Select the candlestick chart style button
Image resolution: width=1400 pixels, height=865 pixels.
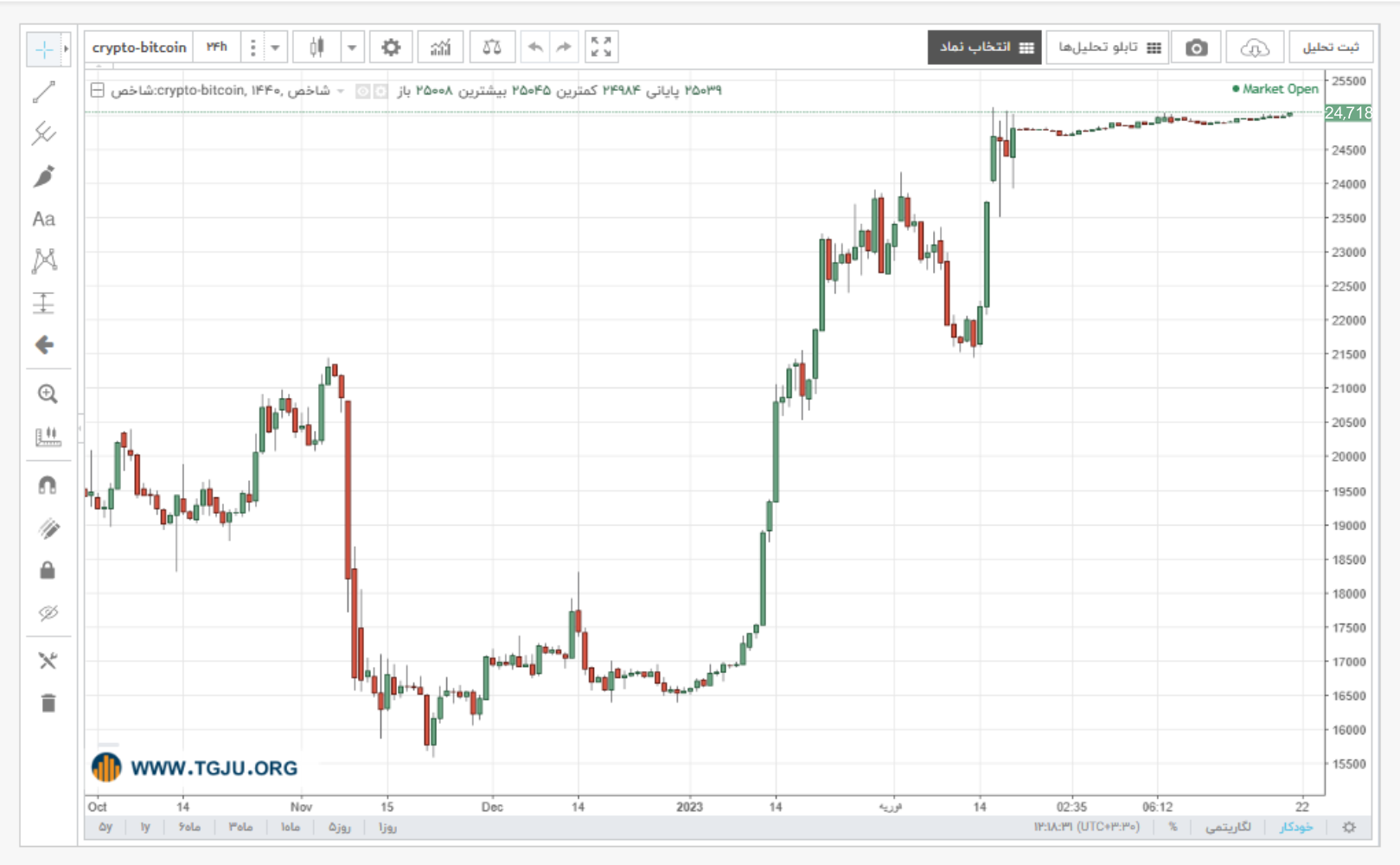316,48
